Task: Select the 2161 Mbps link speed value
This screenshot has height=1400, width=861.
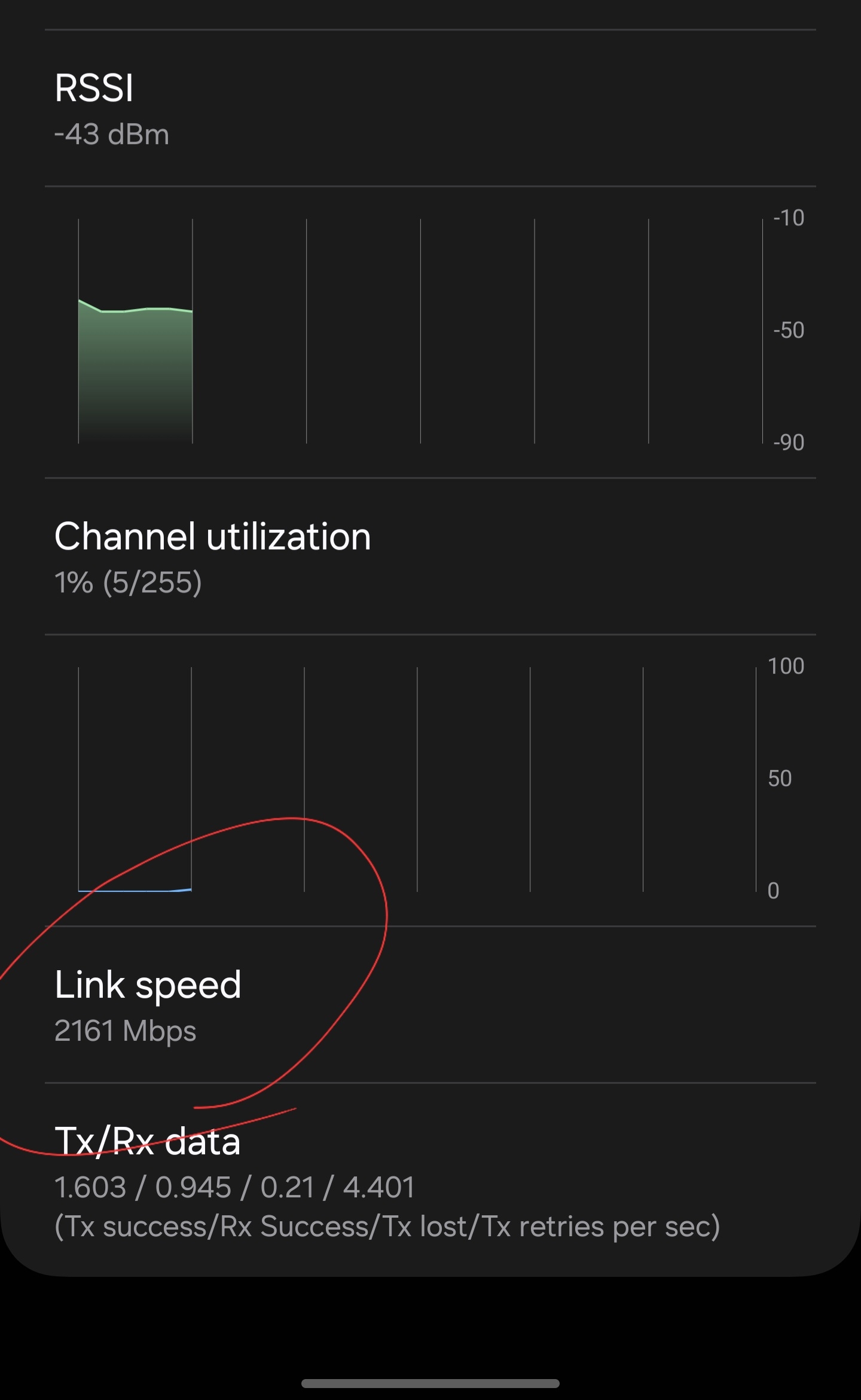Action: [x=126, y=1031]
